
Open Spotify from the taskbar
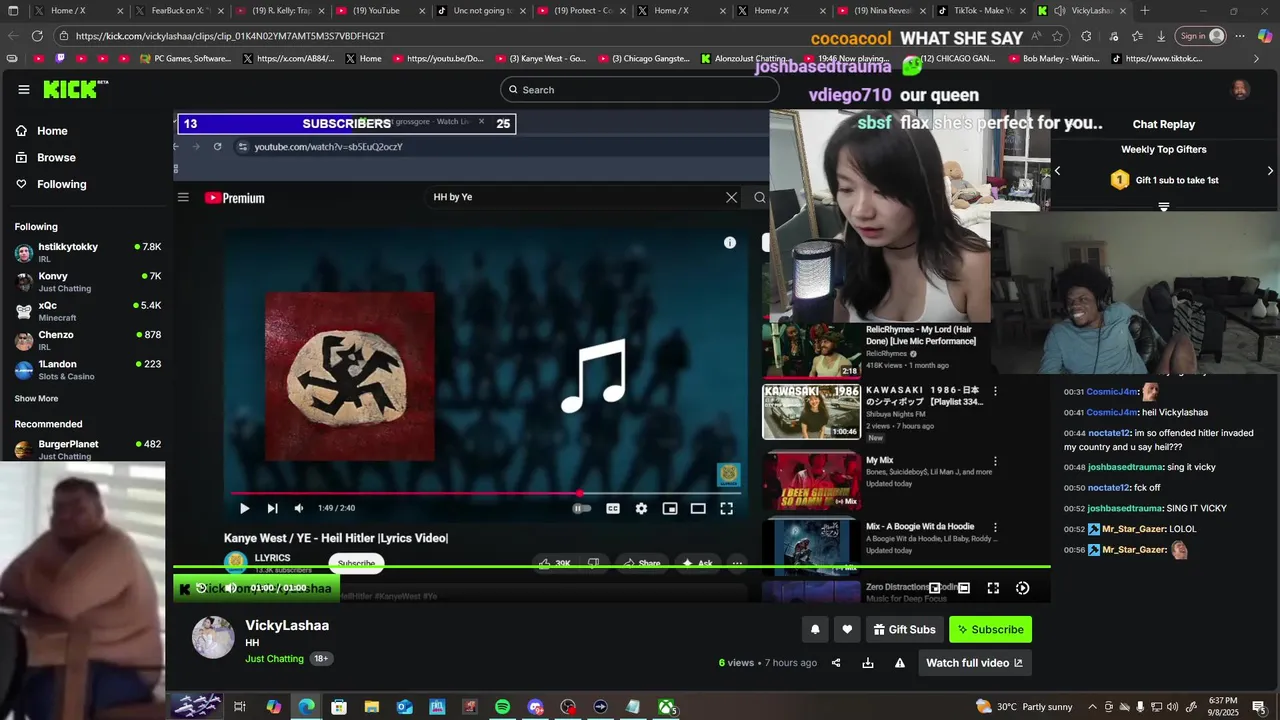click(x=502, y=707)
